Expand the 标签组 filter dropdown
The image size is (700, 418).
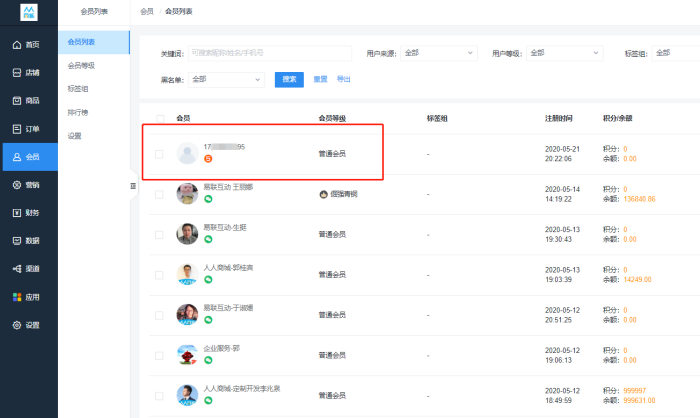coord(675,53)
